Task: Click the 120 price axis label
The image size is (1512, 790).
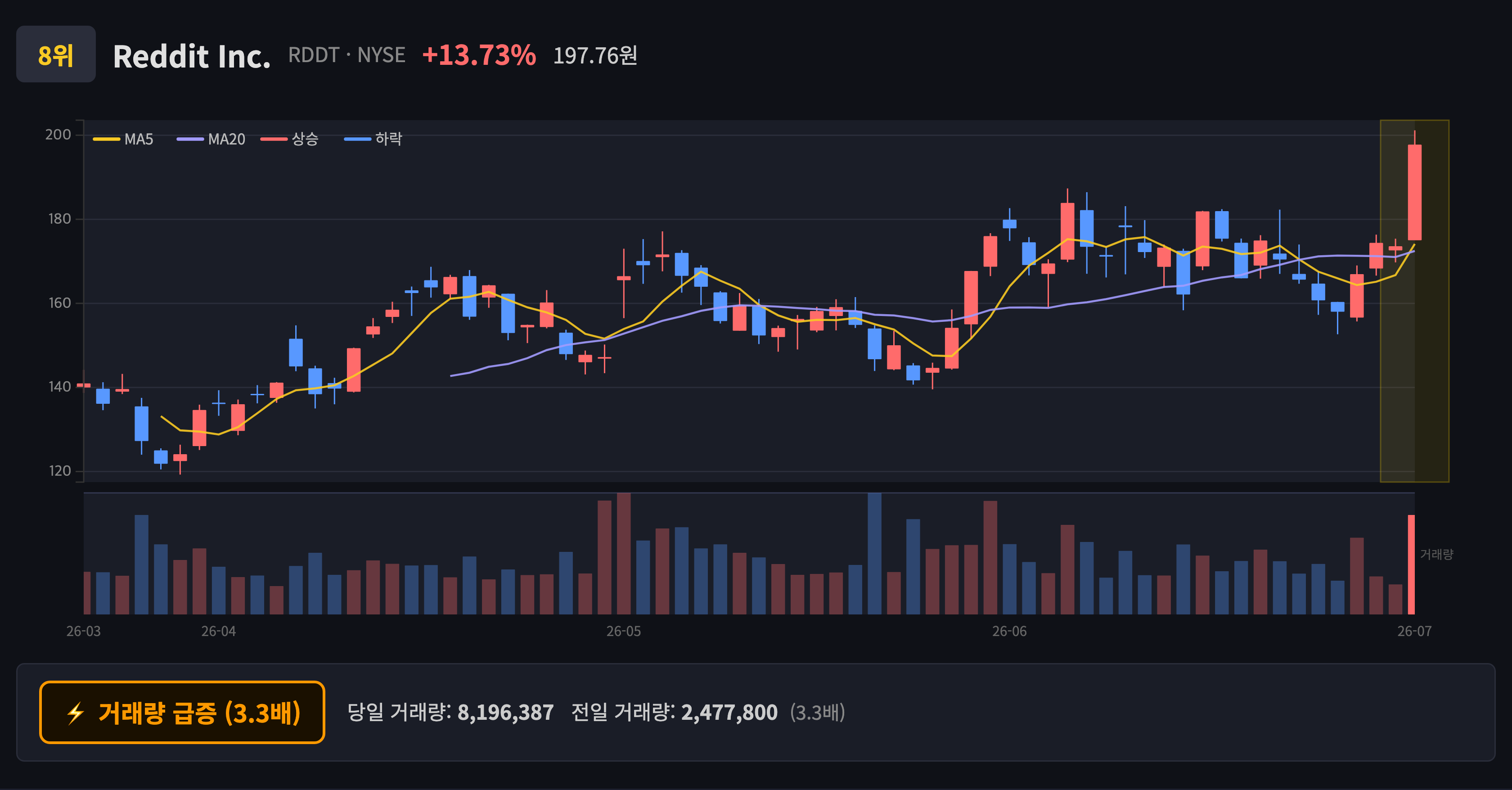Action: click(x=59, y=471)
